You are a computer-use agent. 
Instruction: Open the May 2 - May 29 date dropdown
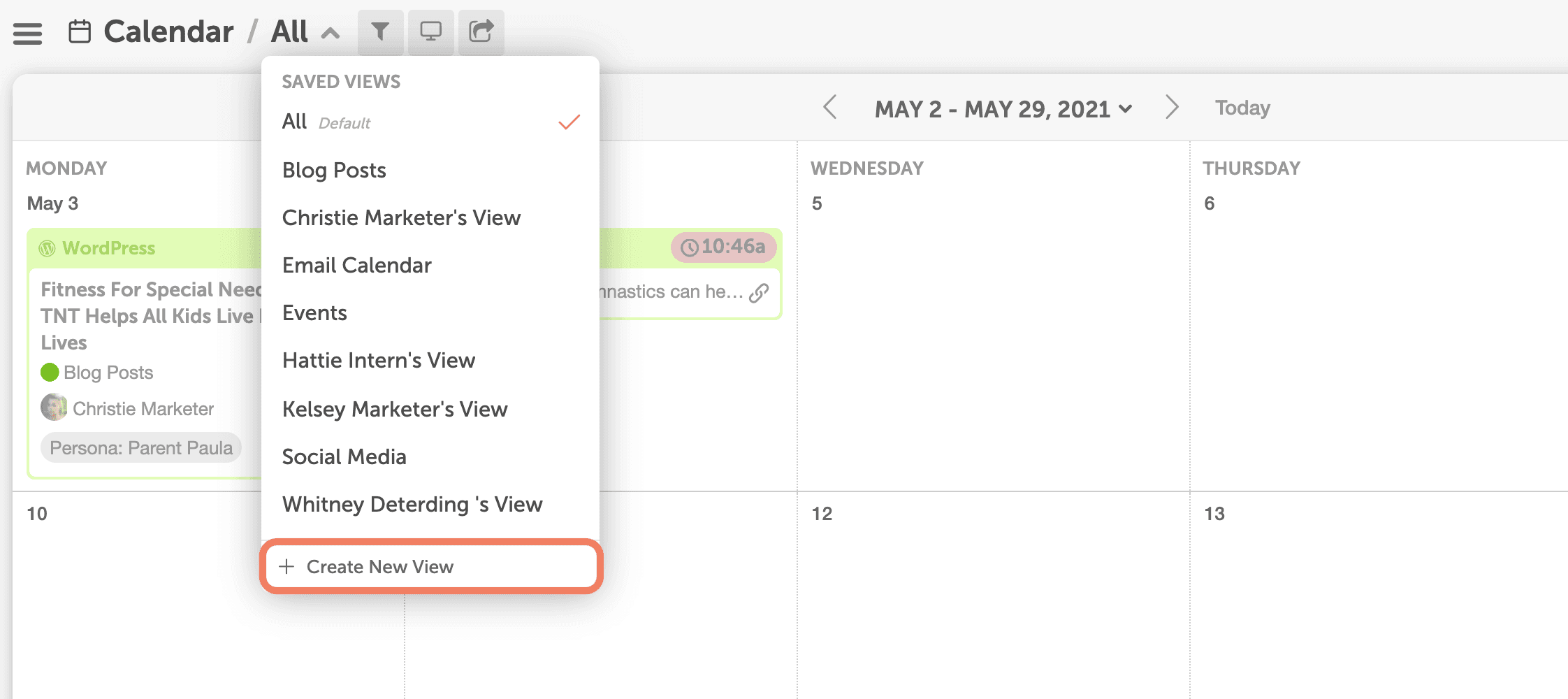tap(1003, 109)
